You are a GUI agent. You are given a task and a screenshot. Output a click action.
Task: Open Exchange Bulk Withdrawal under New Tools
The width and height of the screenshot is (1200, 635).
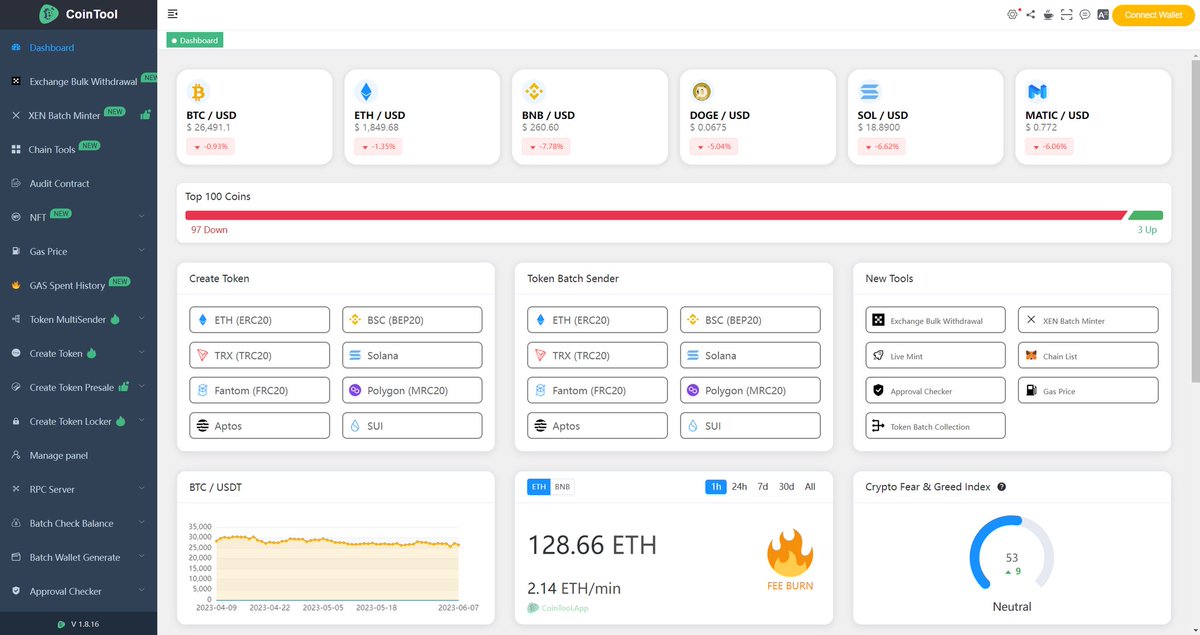935,320
